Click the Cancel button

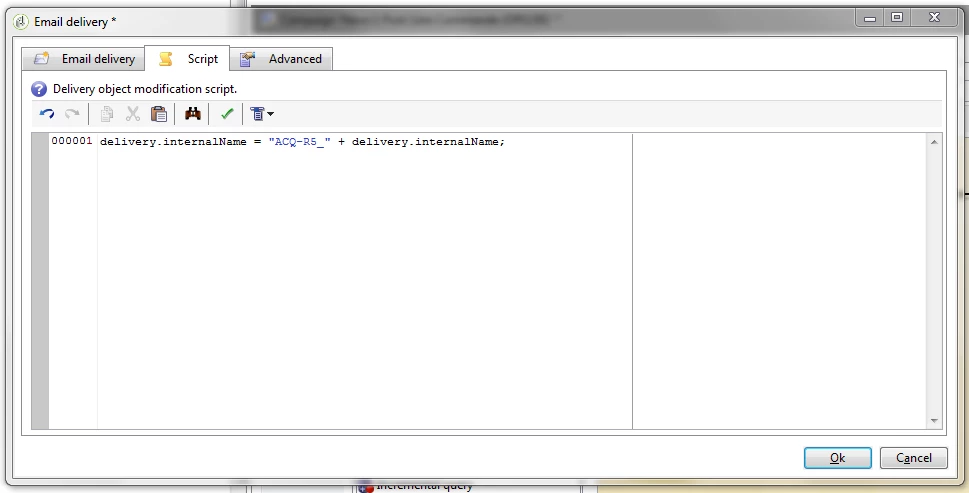(913, 458)
